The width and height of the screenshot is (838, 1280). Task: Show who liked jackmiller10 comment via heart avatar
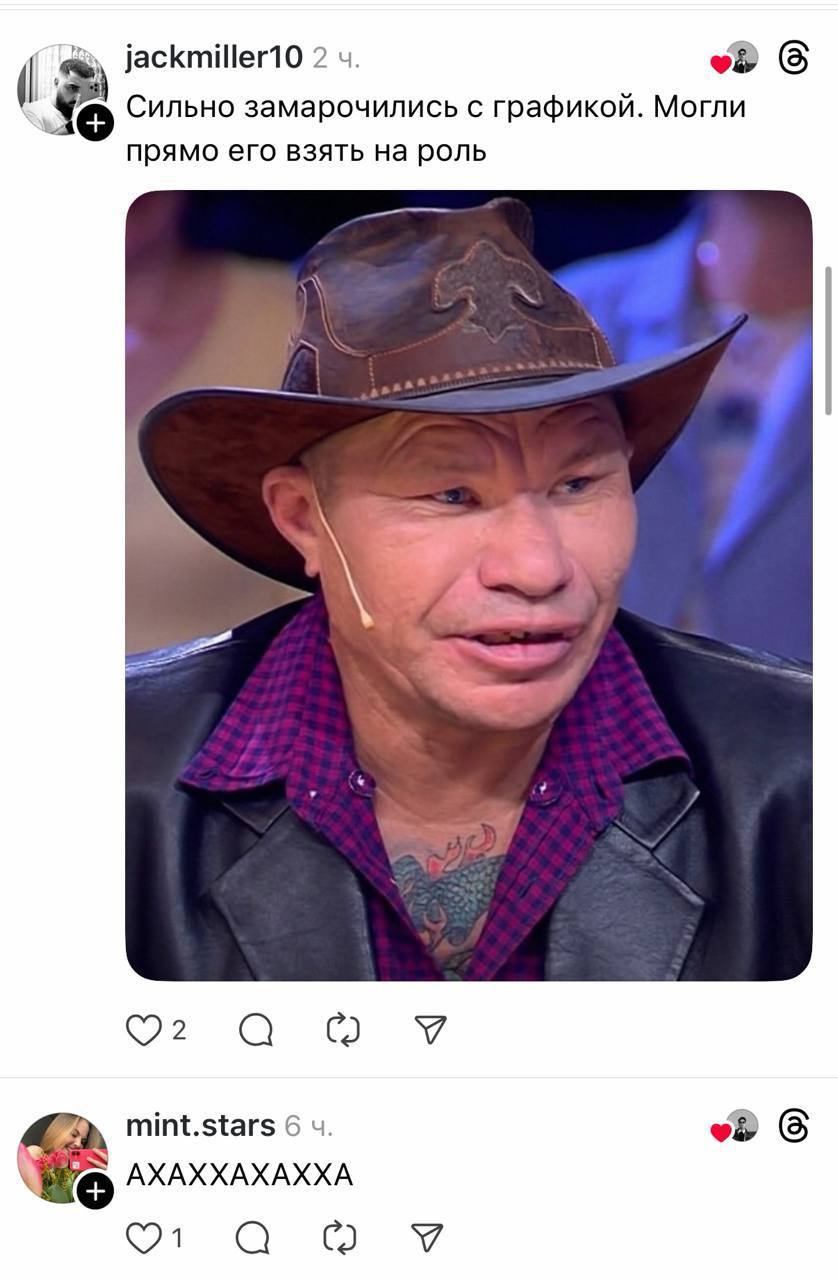[x=734, y=59]
